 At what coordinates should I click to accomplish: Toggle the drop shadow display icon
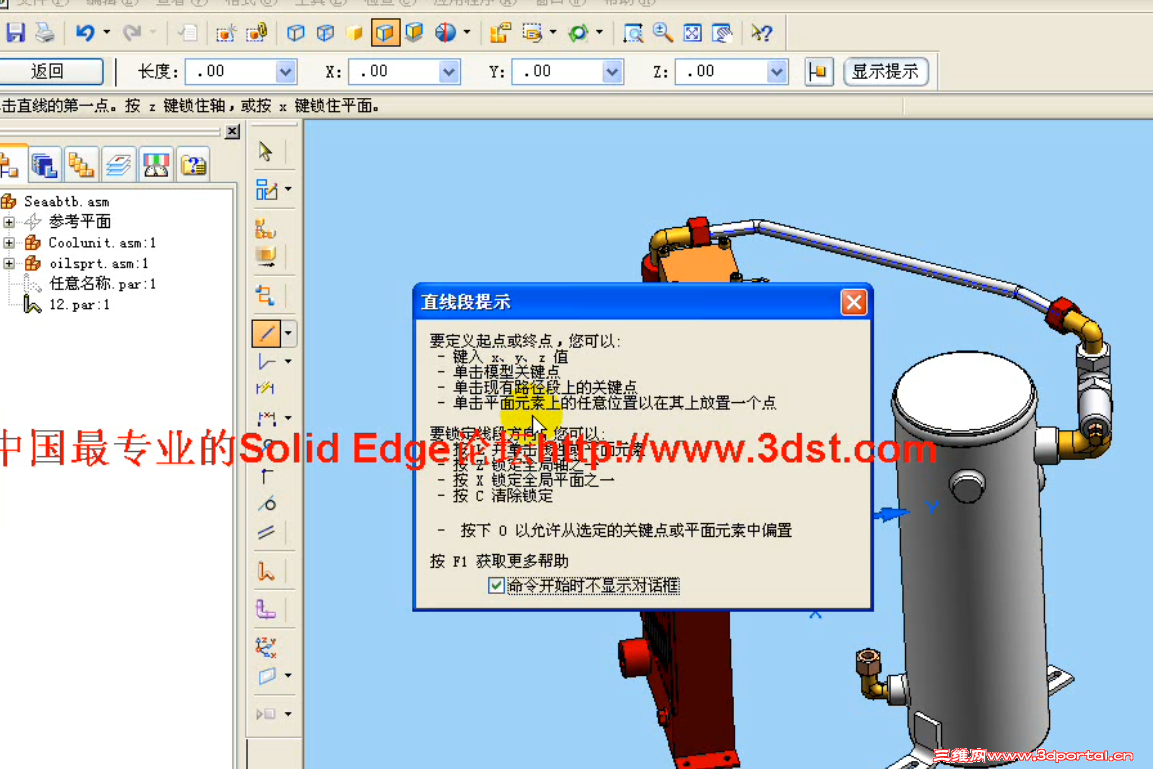coord(415,32)
